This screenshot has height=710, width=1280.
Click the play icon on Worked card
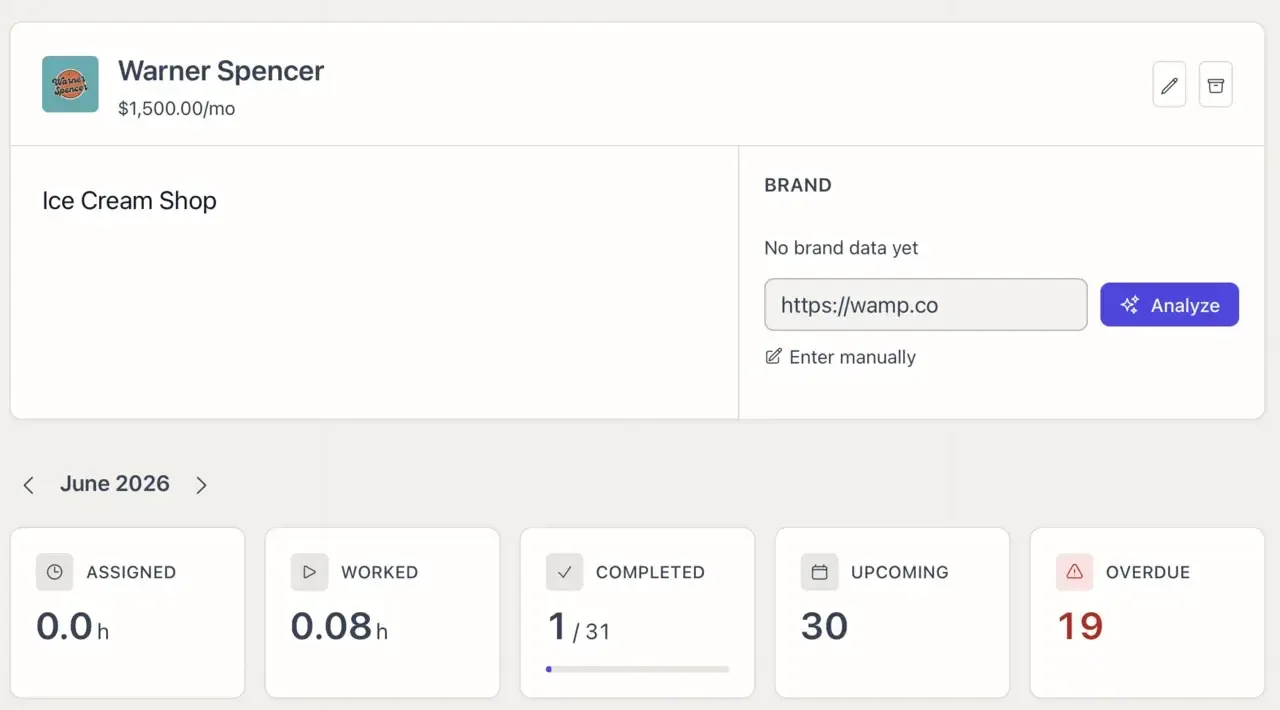coord(310,572)
